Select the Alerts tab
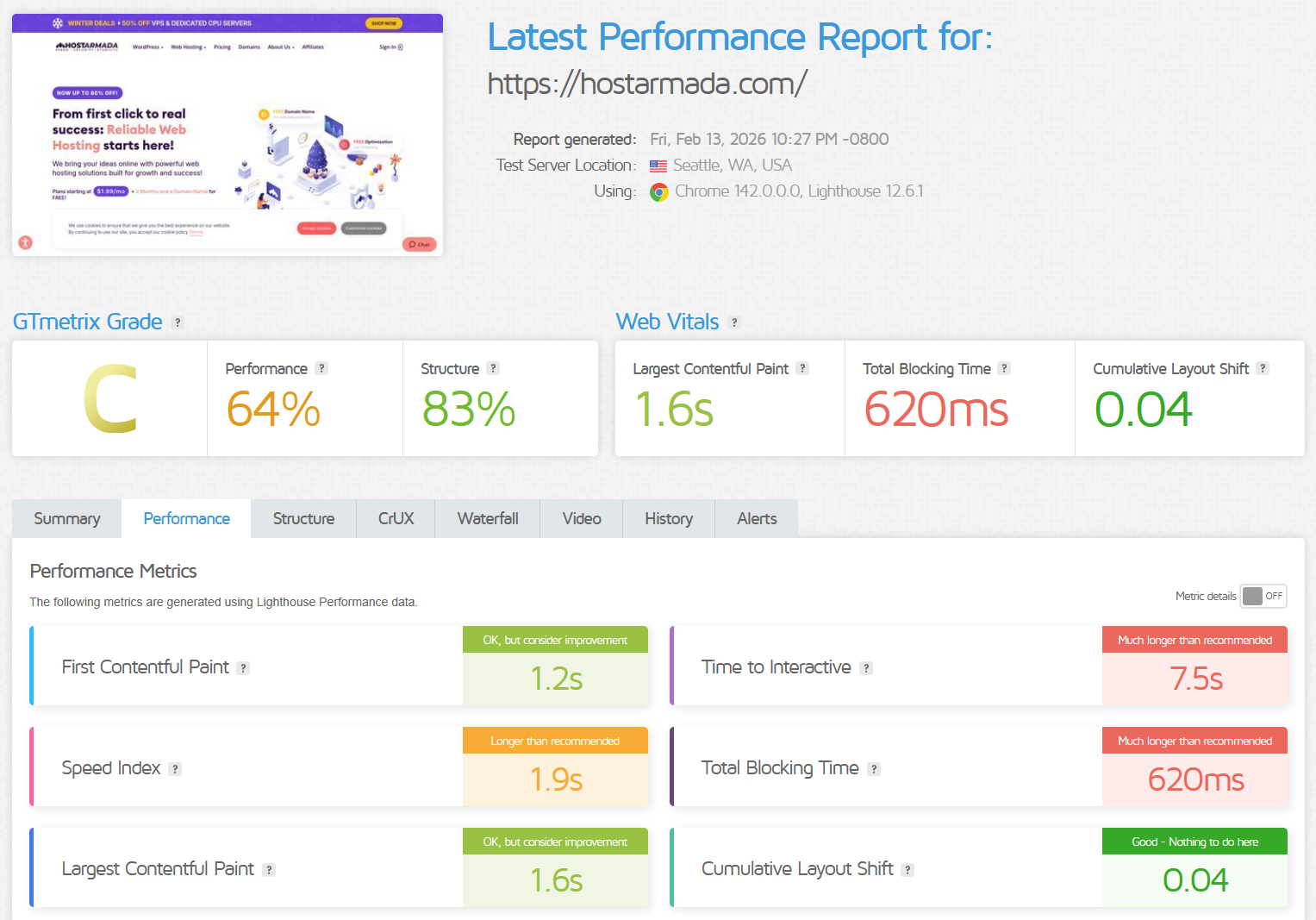 pyautogui.click(x=756, y=518)
